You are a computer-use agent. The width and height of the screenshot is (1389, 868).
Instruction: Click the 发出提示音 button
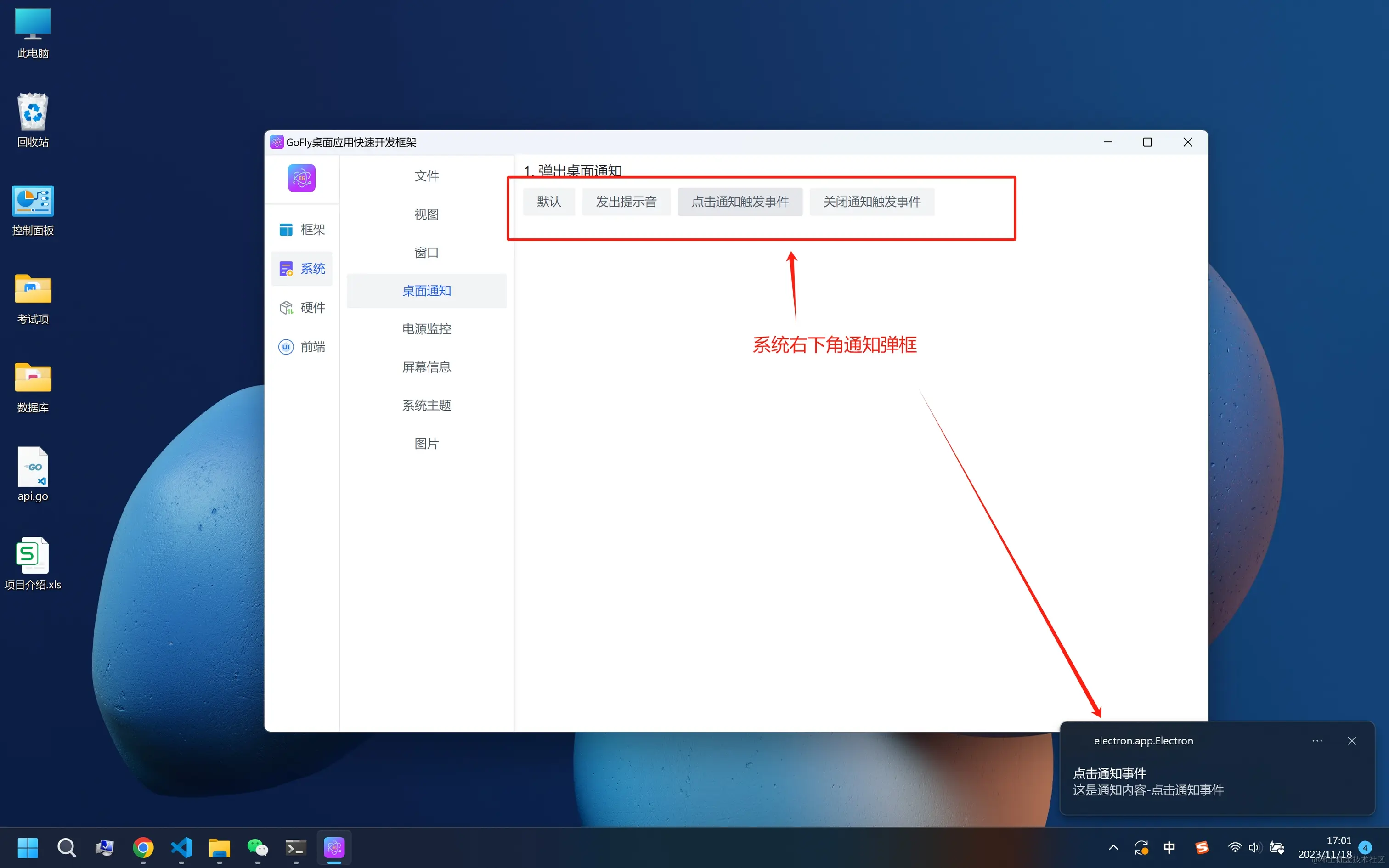[626, 202]
